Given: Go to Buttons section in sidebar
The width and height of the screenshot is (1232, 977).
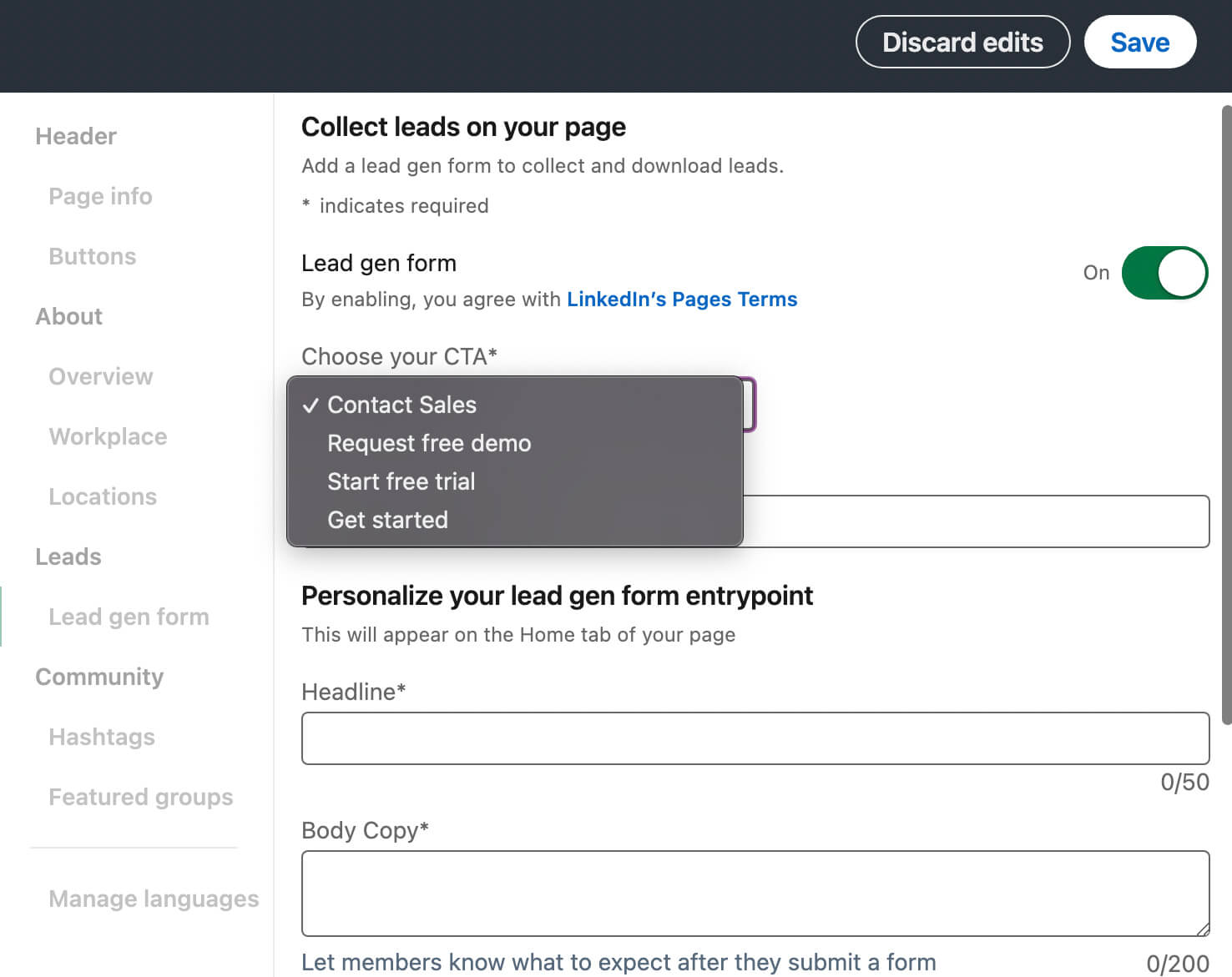Looking at the screenshot, I should coord(92,256).
